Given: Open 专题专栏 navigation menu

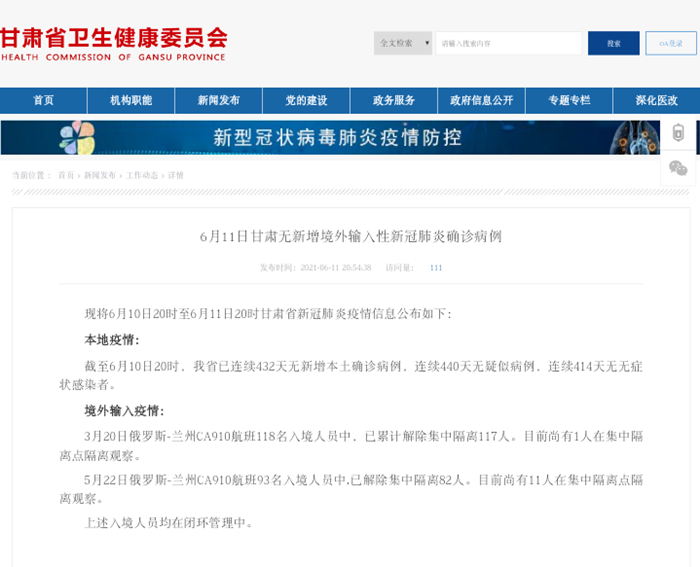Looking at the screenshot, I should coord(569,100).
